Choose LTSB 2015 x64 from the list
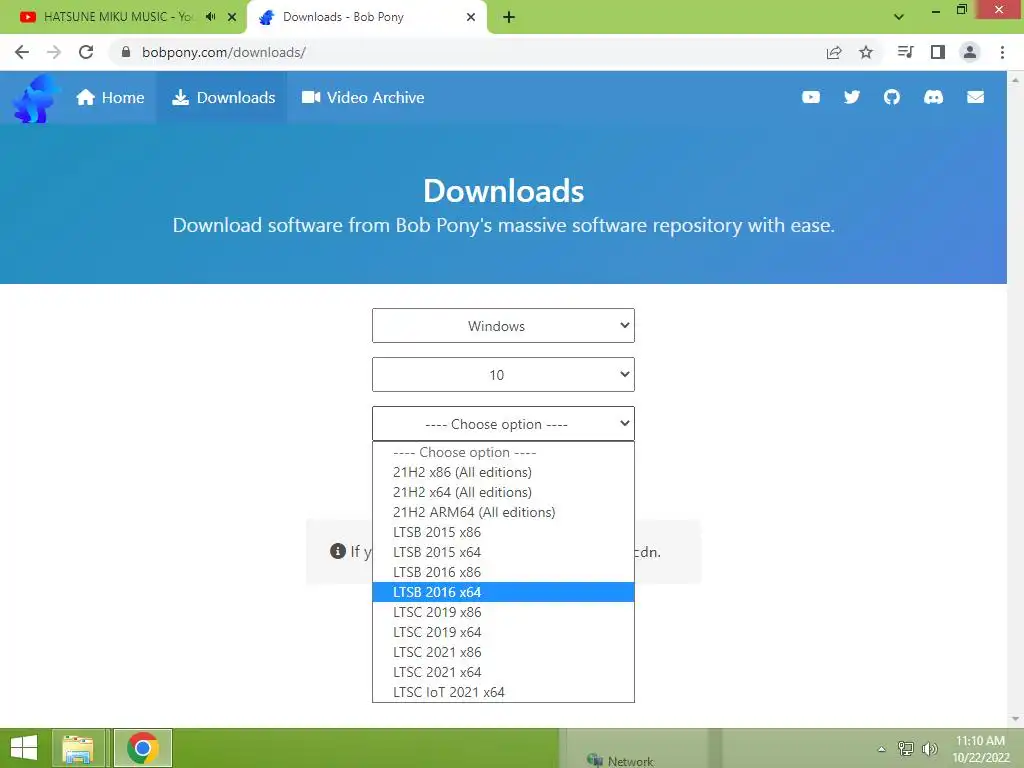1024x768 pixels. click(x=503, y=552)
